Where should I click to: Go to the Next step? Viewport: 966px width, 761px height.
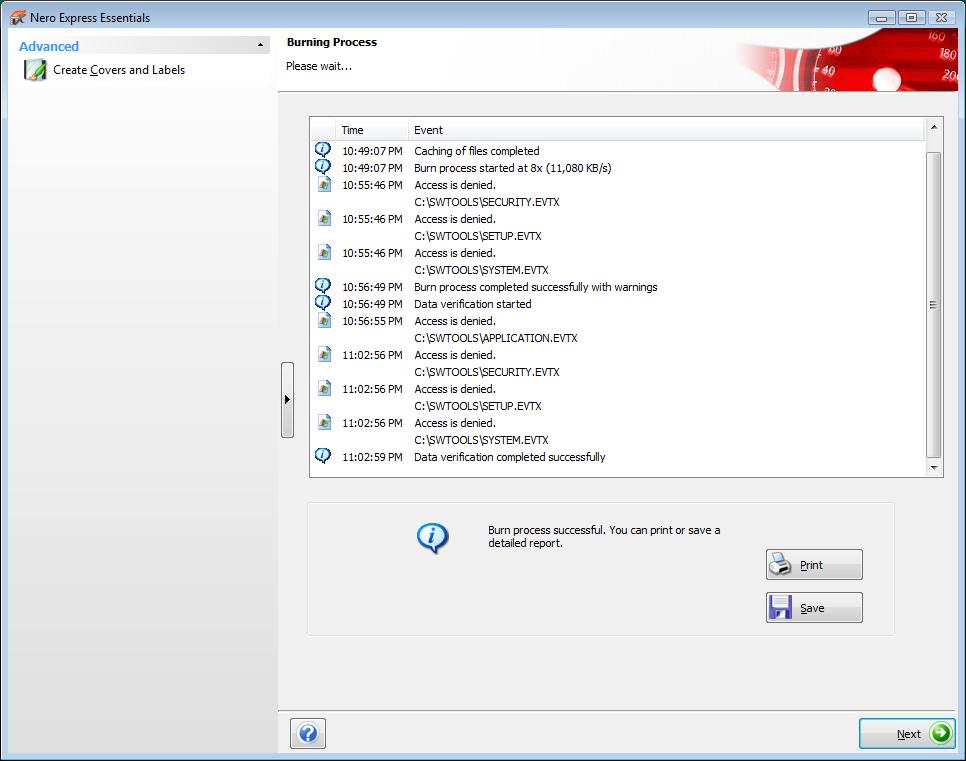point(907,733)
